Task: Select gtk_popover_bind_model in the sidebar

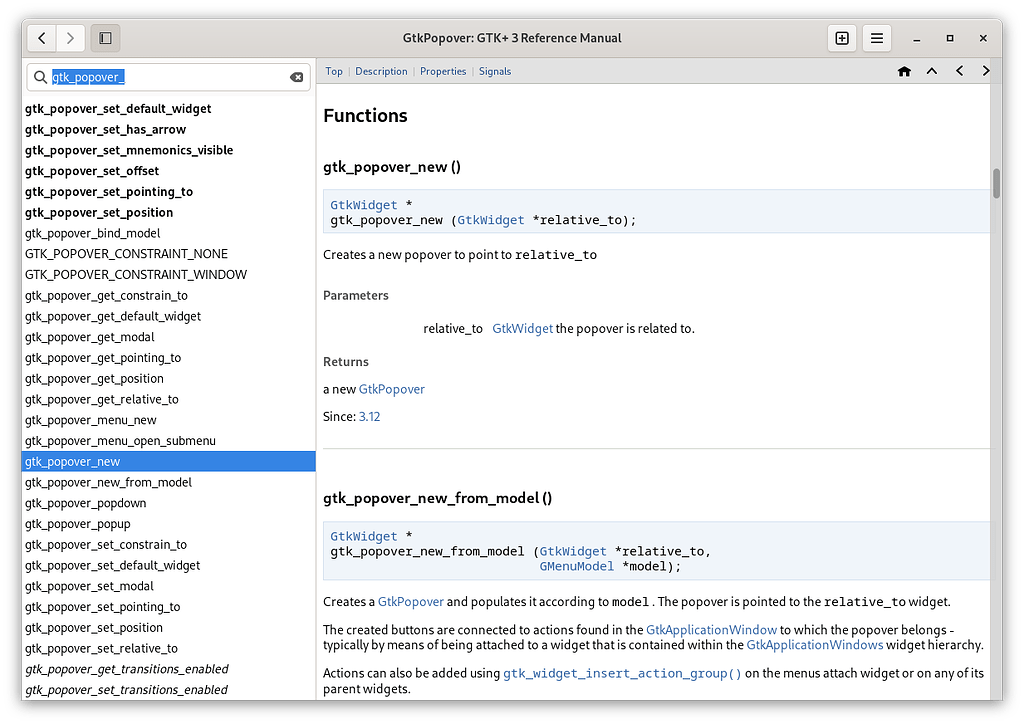Action: click(90, 233)
